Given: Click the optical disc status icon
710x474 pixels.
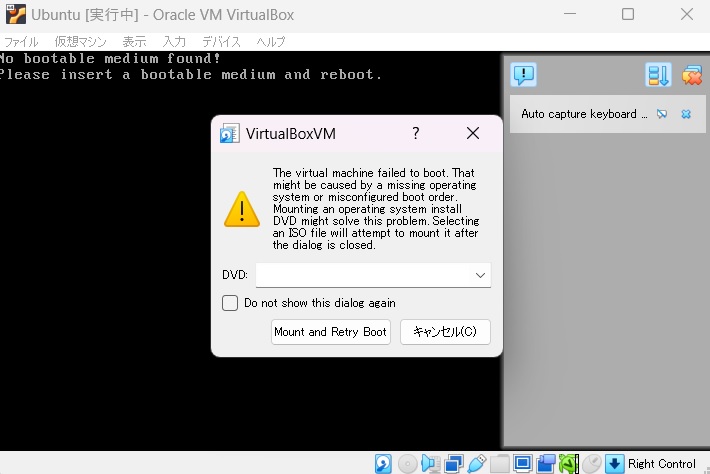Looking at the screenshot, I should 407,464.
